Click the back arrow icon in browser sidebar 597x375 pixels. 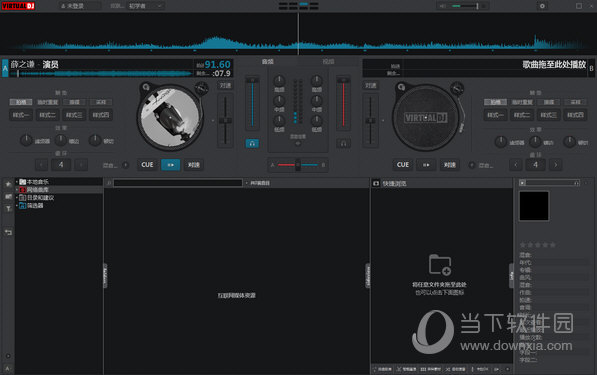8,232
